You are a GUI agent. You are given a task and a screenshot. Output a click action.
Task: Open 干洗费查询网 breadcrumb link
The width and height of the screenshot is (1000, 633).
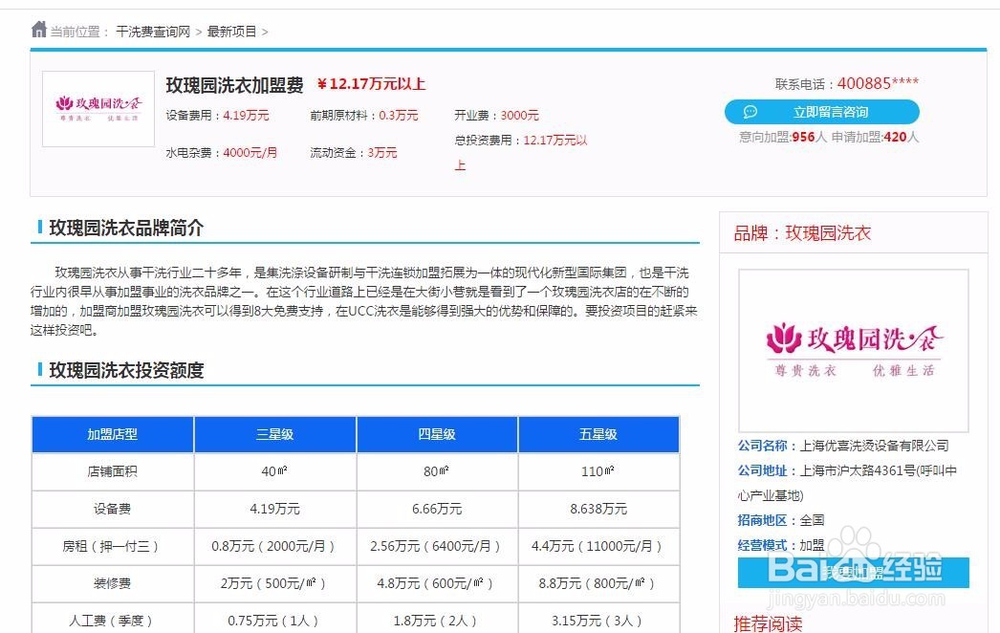click(x=153, y=32)
